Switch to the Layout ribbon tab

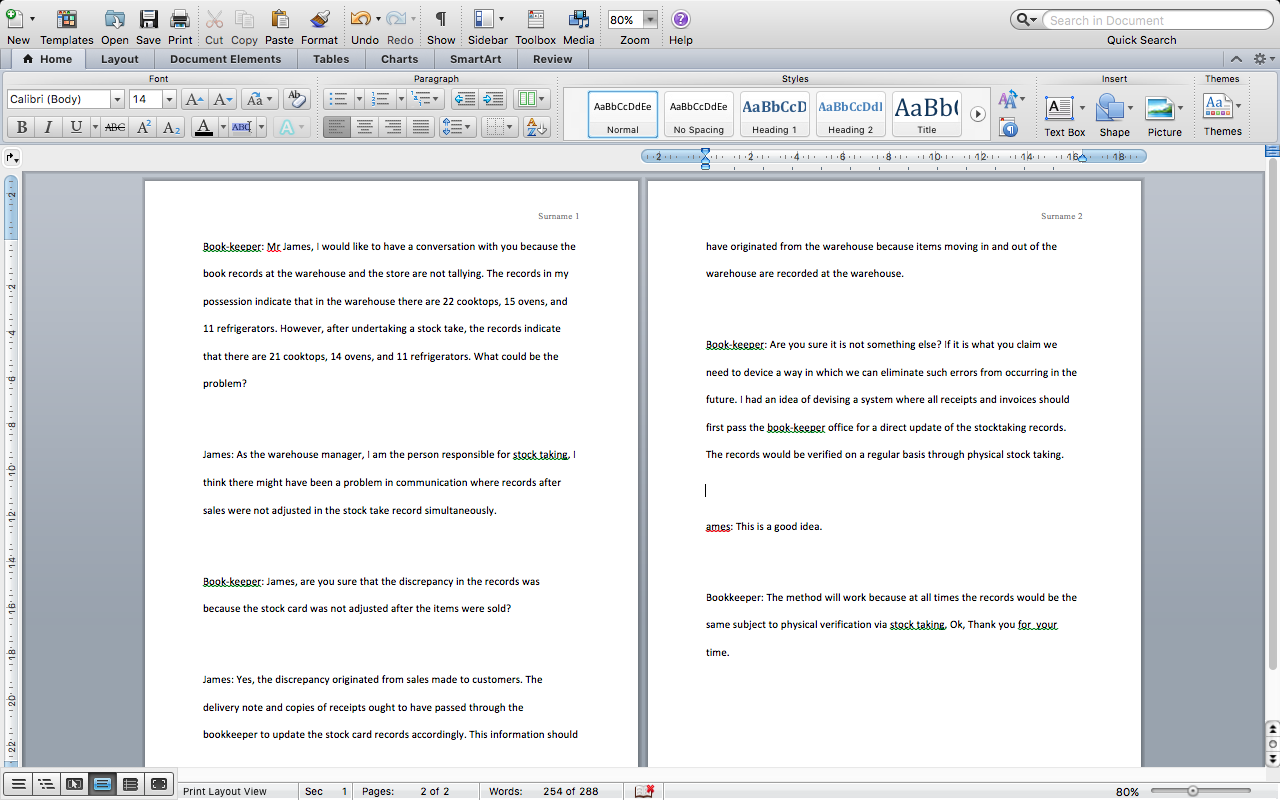point(119,58)
